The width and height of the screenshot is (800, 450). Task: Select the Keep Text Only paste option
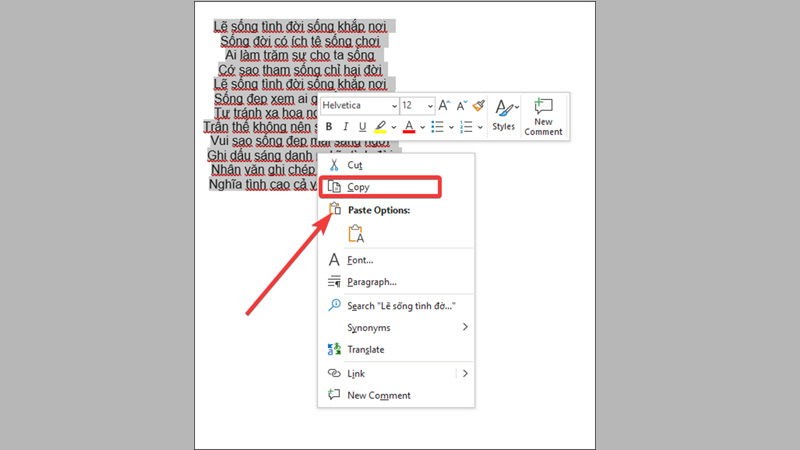click(356, 234)
